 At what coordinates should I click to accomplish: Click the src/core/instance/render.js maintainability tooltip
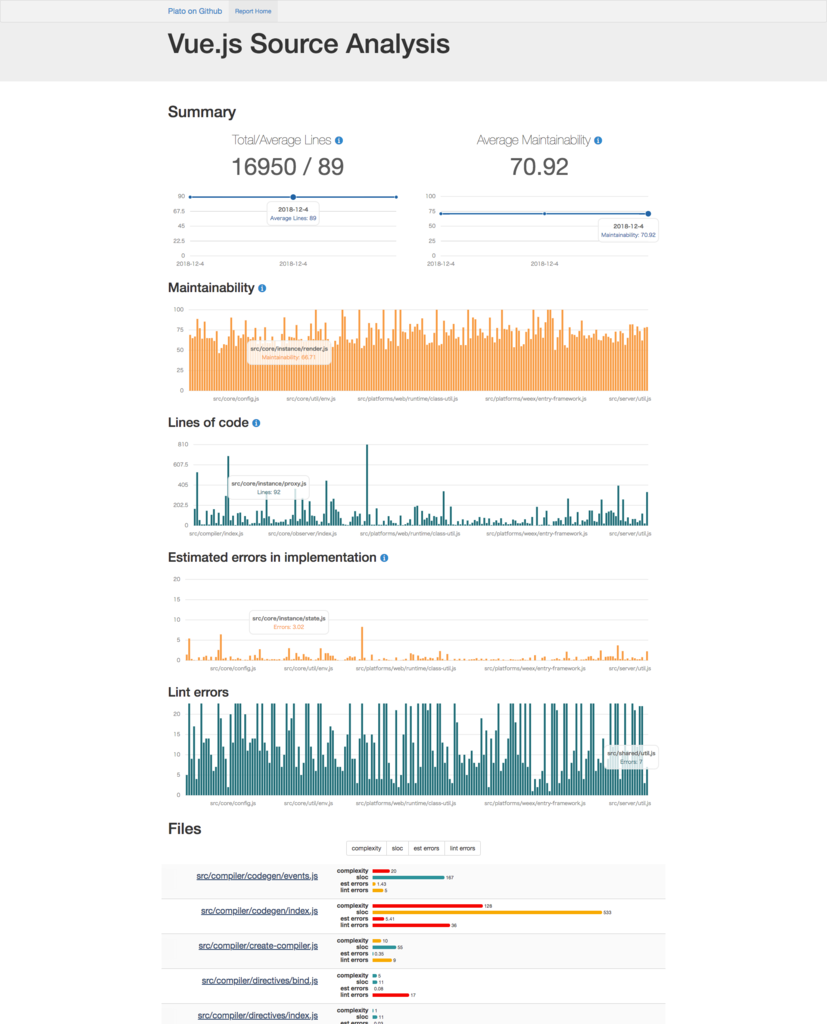pos(289,353)
